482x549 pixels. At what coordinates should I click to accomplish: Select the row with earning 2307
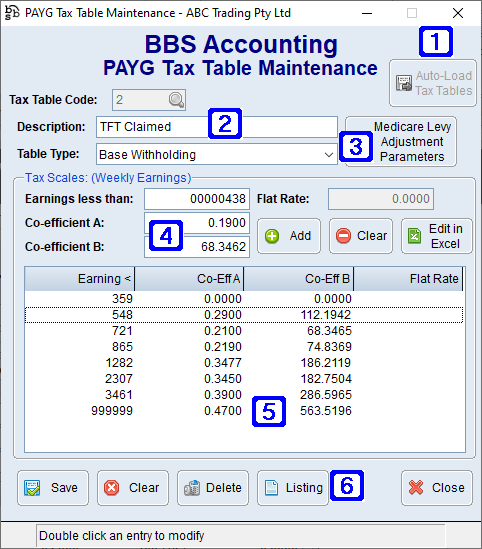(244, 379)
